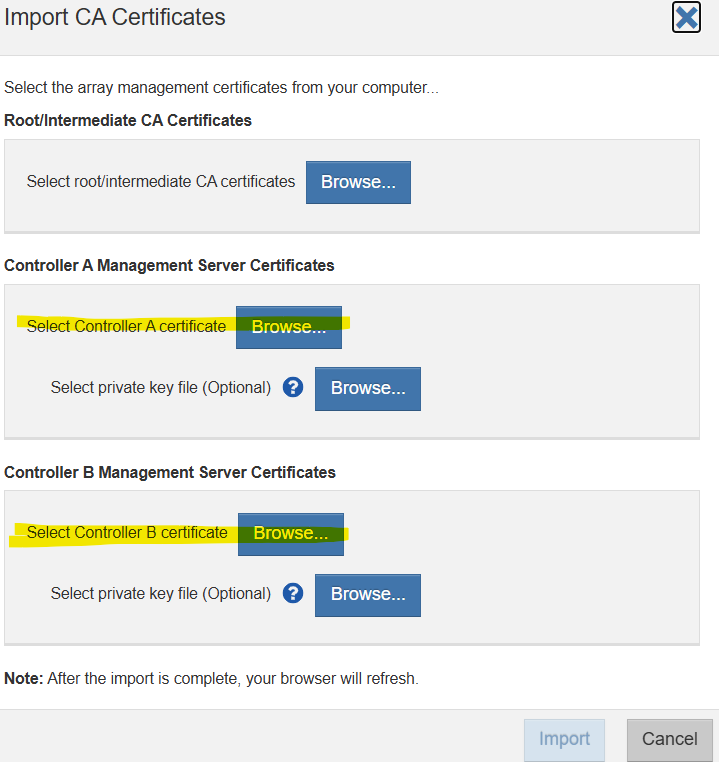This screenshot has width=719, height=762.
Task: Click the Import button
Action: coord(564,739)
